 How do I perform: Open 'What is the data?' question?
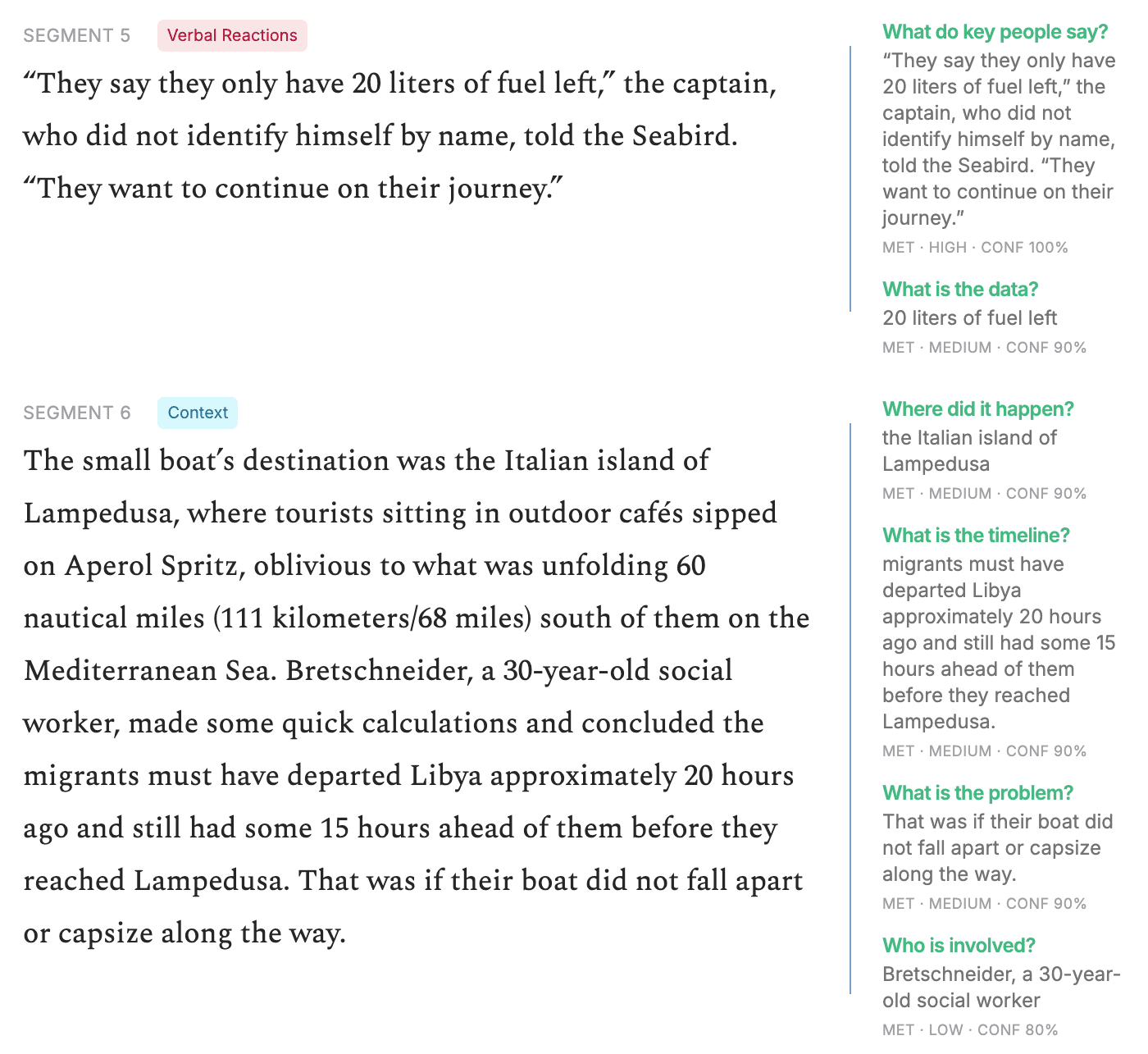point(960,290)
